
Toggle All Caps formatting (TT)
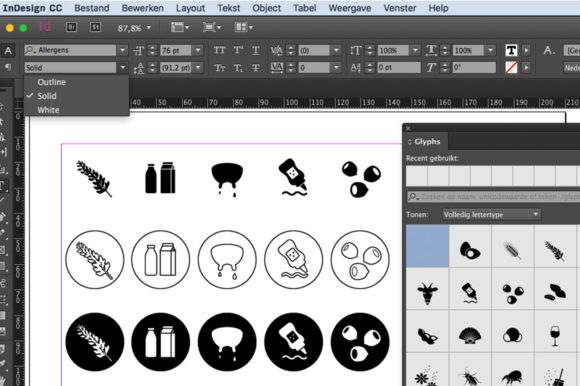coord(219,50)
